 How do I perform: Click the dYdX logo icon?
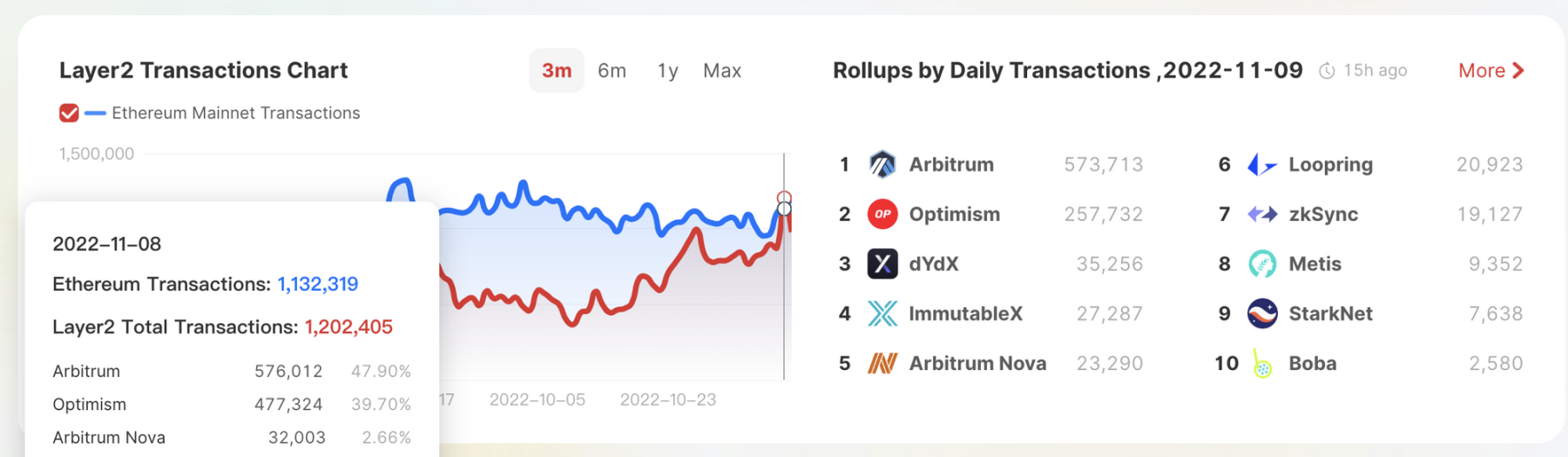coord(882,264)
